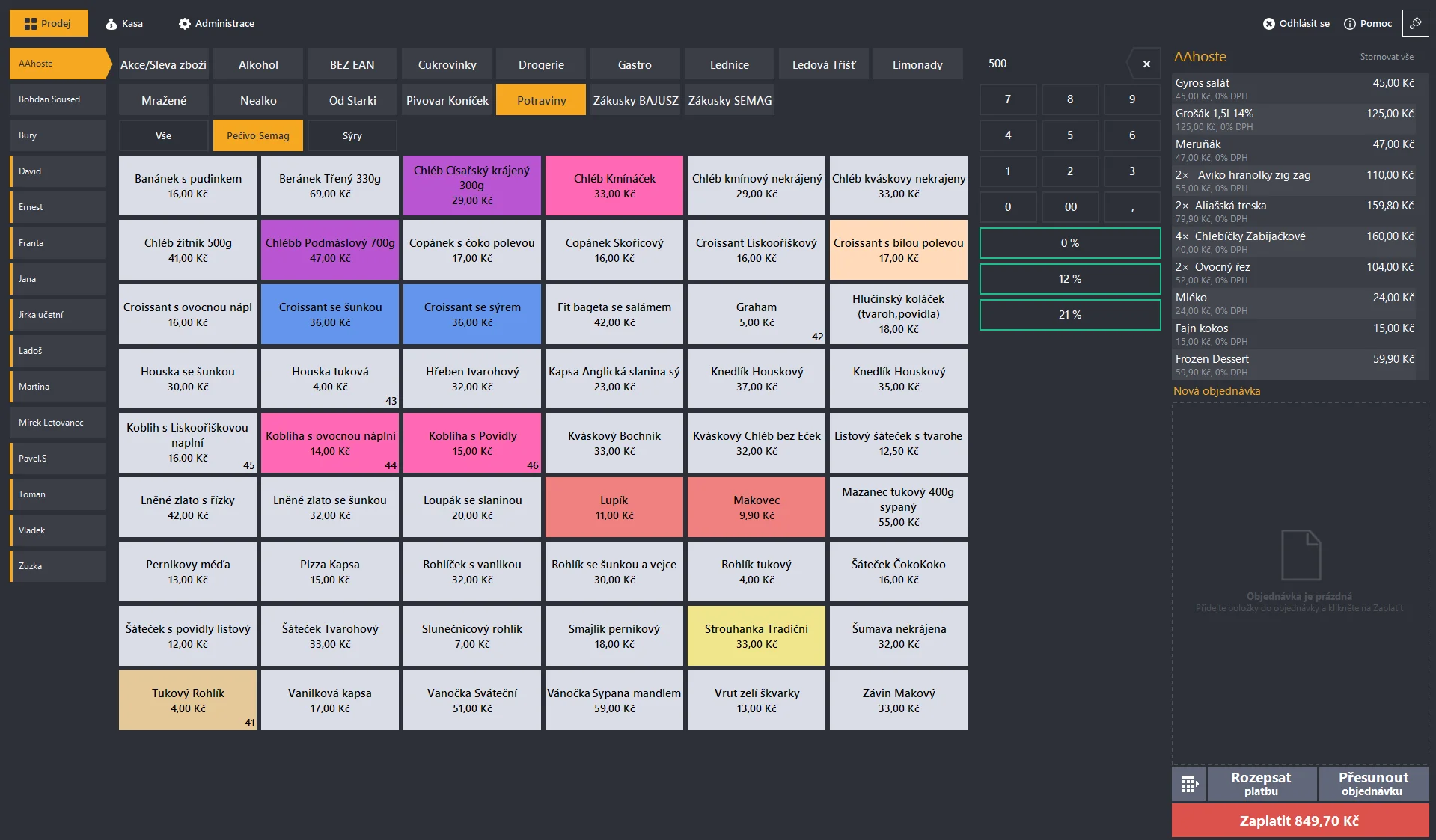Tap the comma key on numpad
The height and width of the screenshot is (840, 1436).
tap(1132, 207)
